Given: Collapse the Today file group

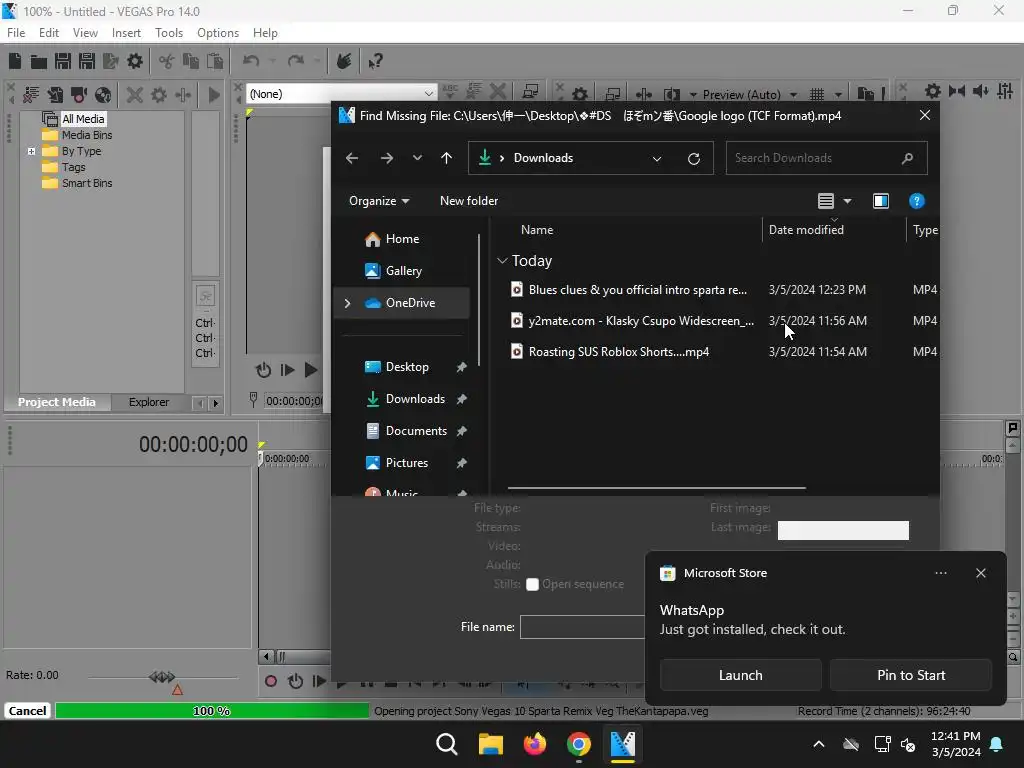Looking at the screenshot, I should tap(502, 261).
